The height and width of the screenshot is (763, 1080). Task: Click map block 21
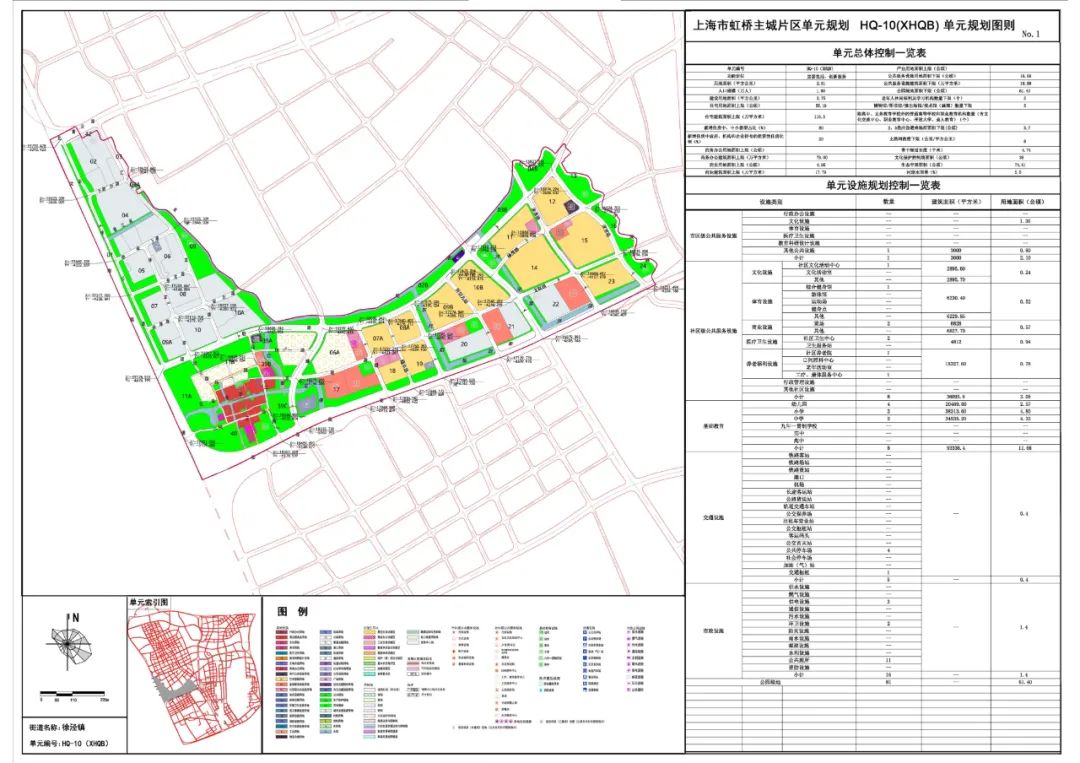coord(511,326)
